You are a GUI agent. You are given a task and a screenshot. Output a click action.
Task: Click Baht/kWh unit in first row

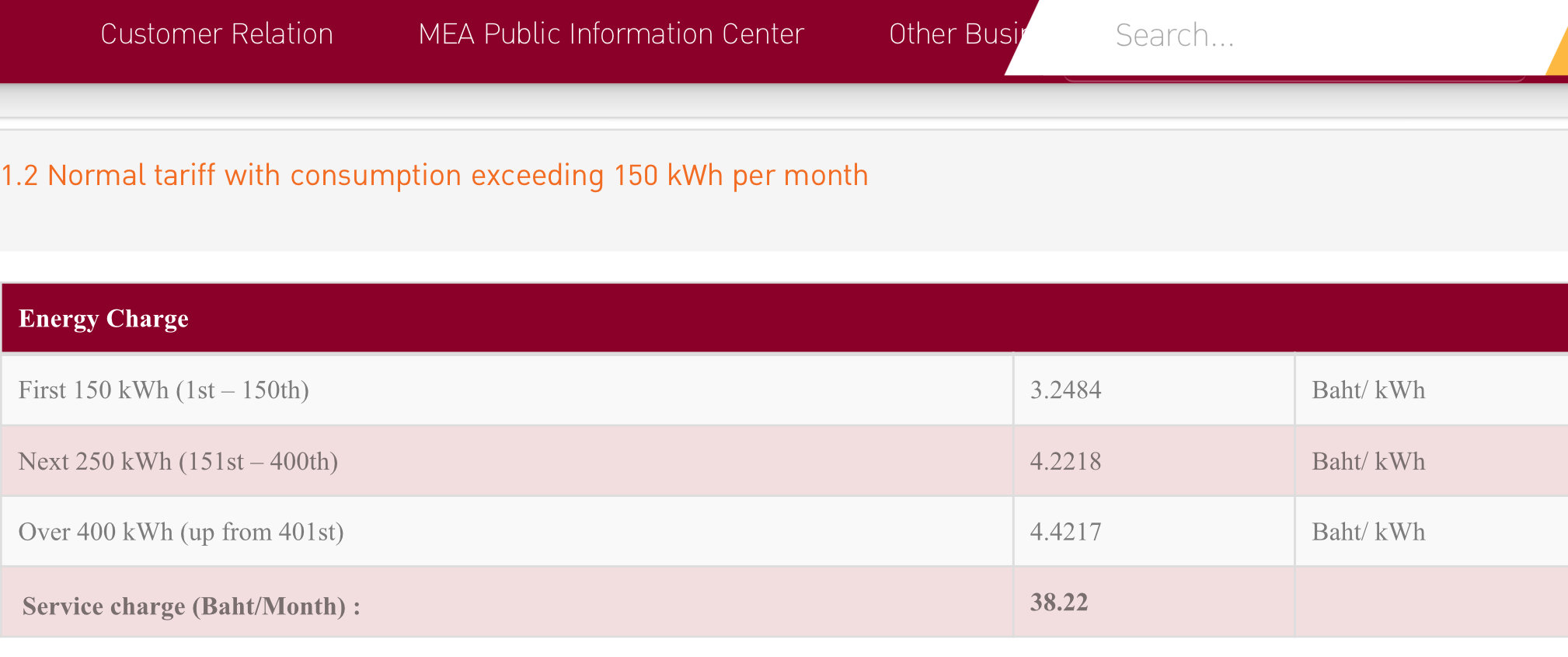(x=1368, y=390)
